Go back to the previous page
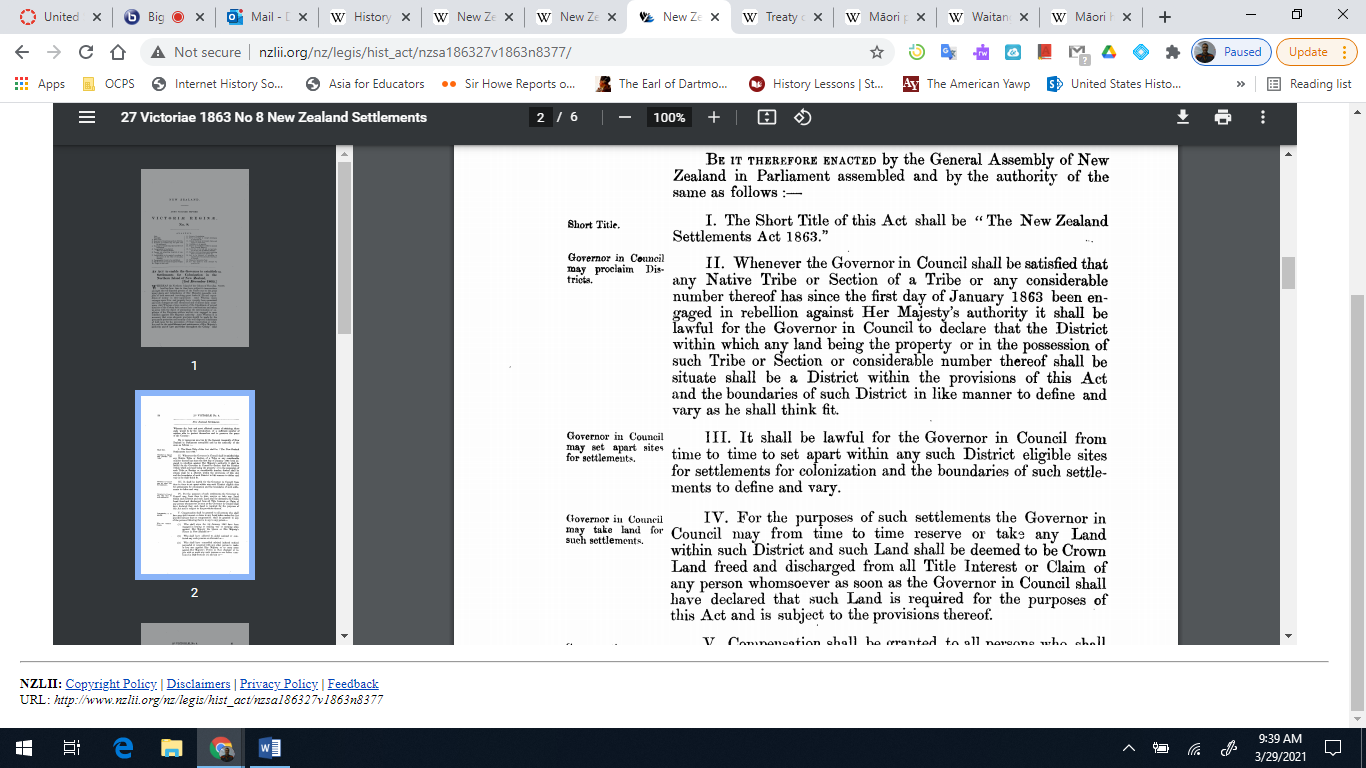Viewport: 1366px width, 768px height. click(22, 52)
